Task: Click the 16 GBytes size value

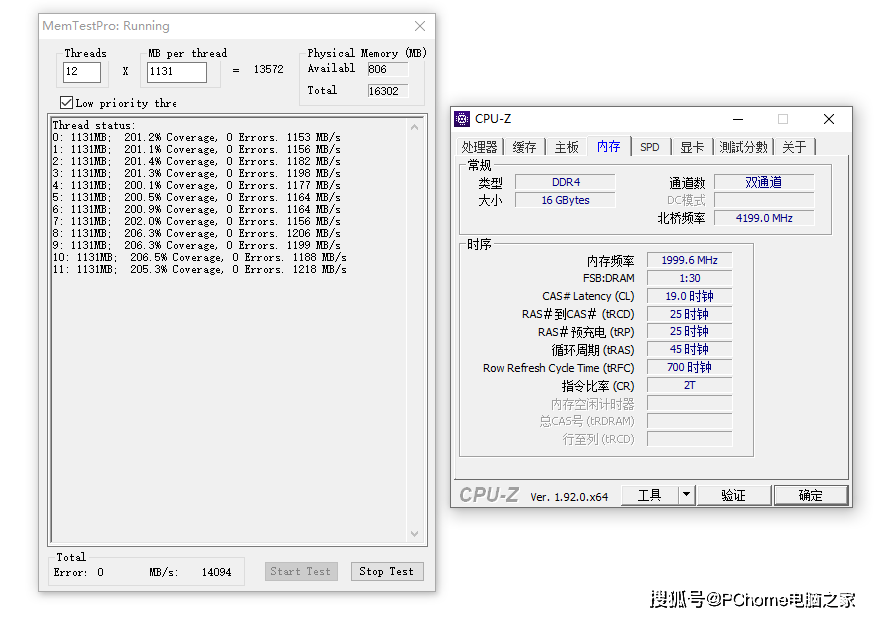Action: [x=565, y=200]
